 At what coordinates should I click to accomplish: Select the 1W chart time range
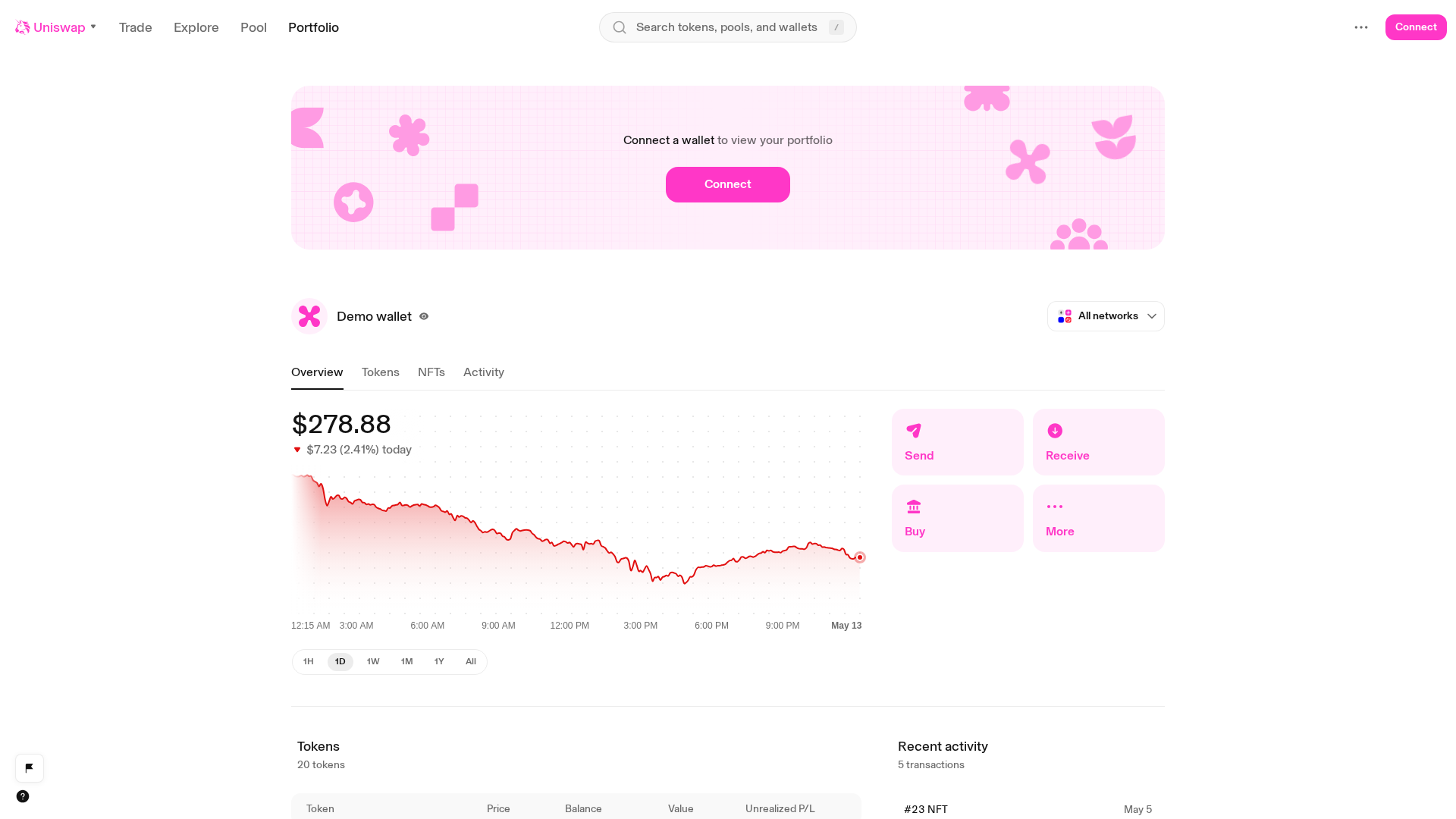(373, 662)
